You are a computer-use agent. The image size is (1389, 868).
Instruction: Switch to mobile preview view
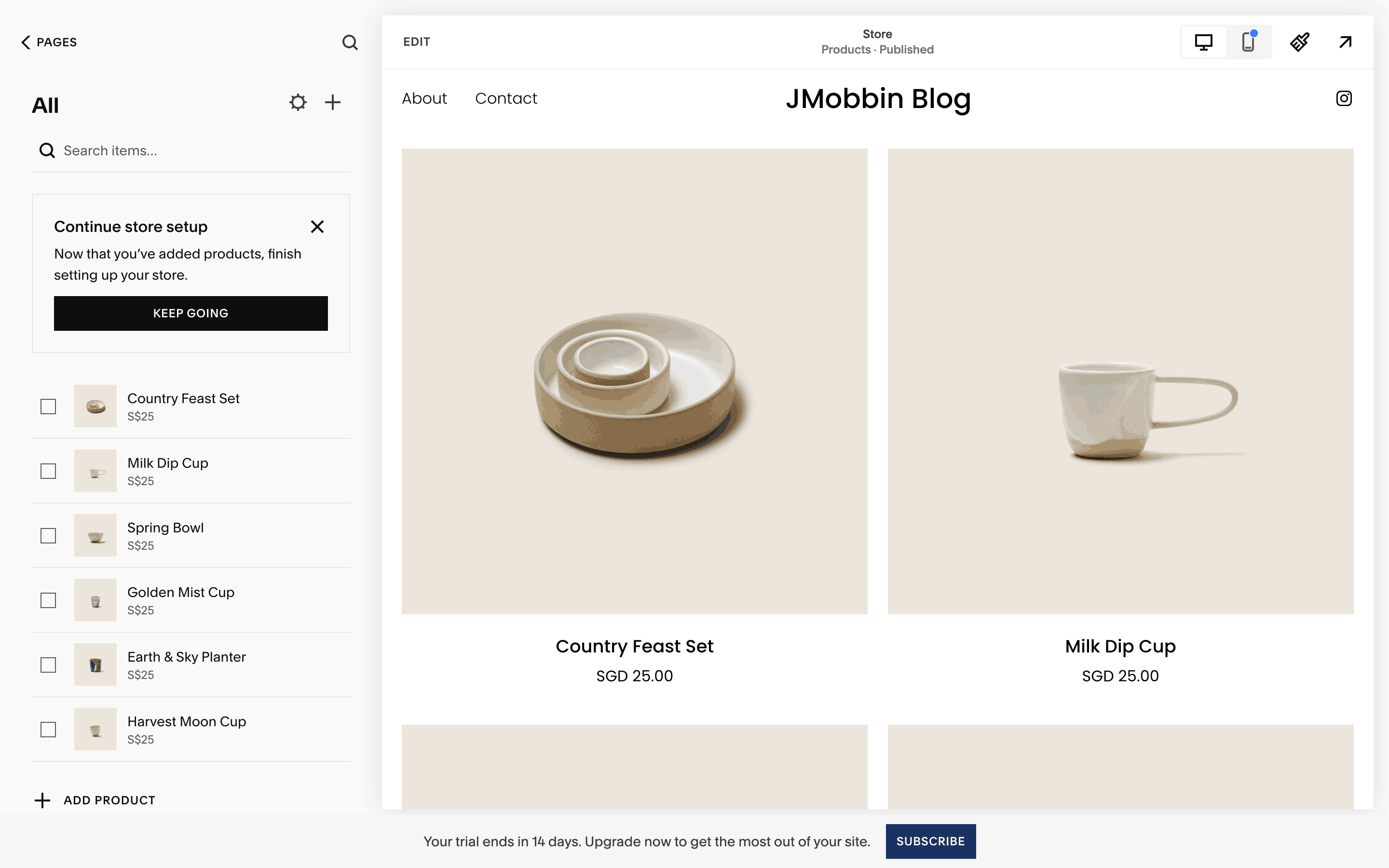click(1248, 42)
